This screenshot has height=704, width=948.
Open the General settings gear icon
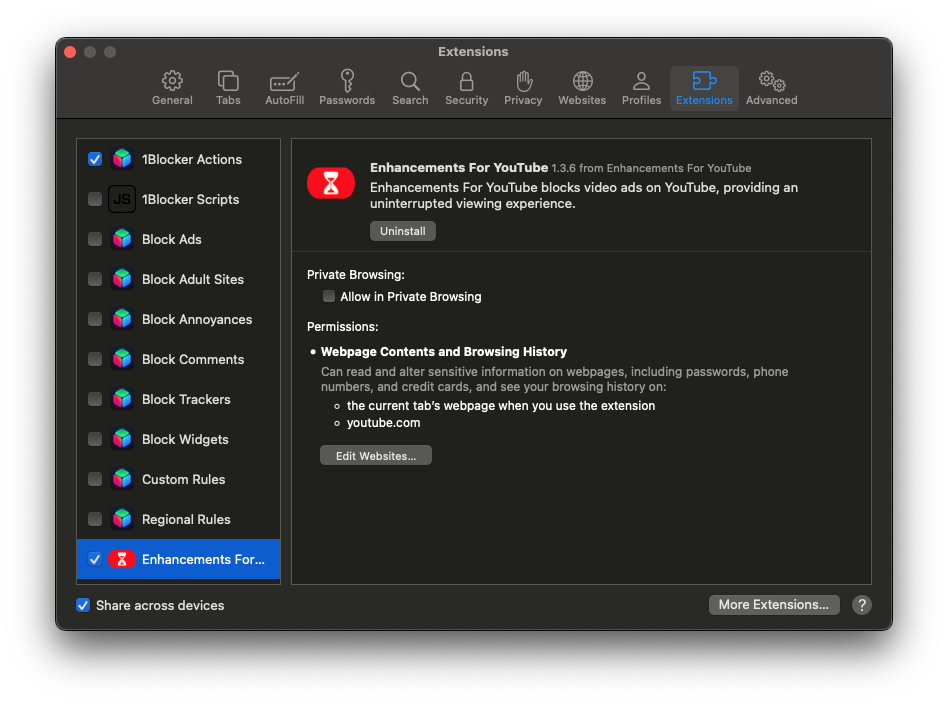point(172,80)
